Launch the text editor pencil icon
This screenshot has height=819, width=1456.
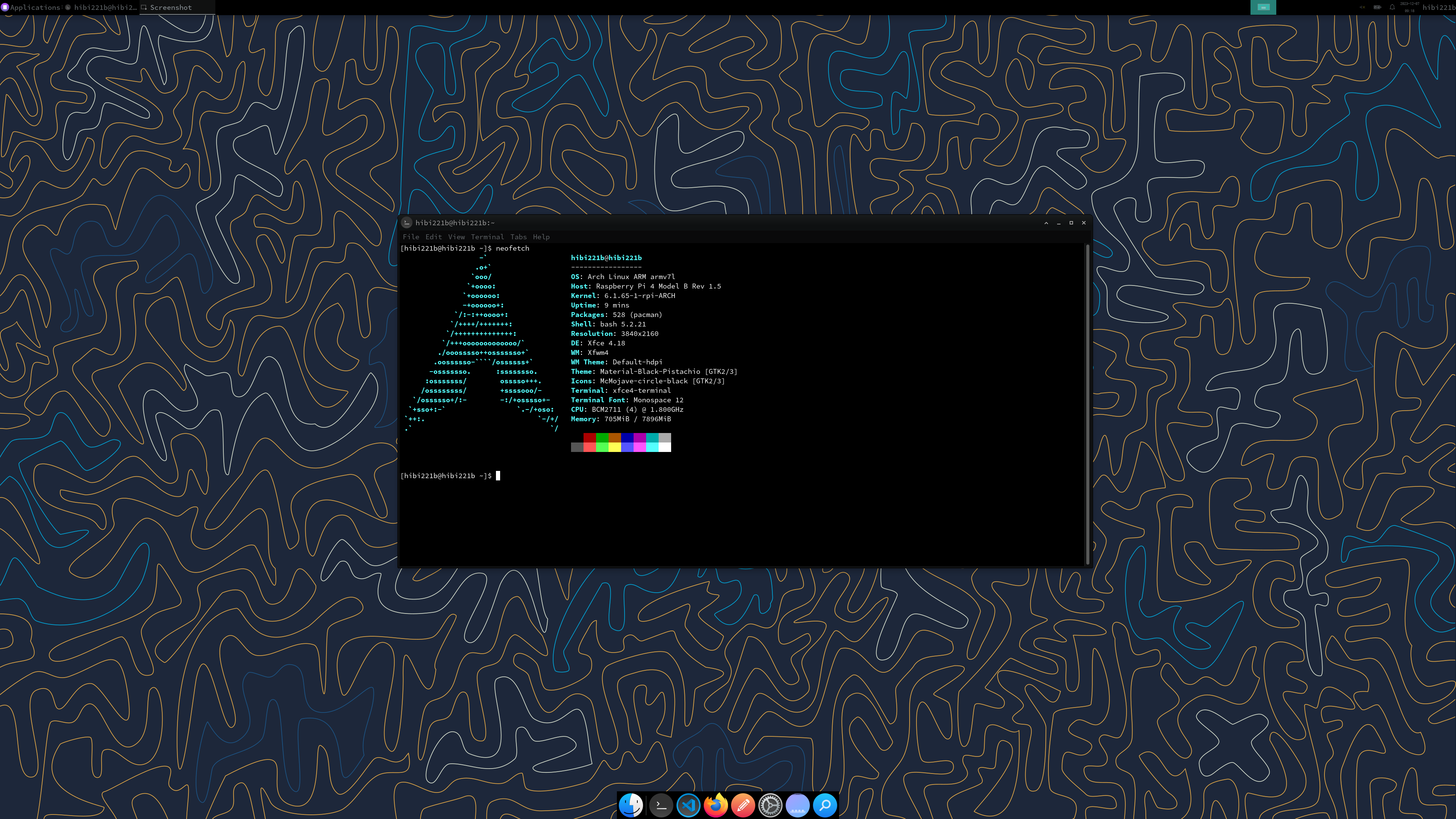743,805
